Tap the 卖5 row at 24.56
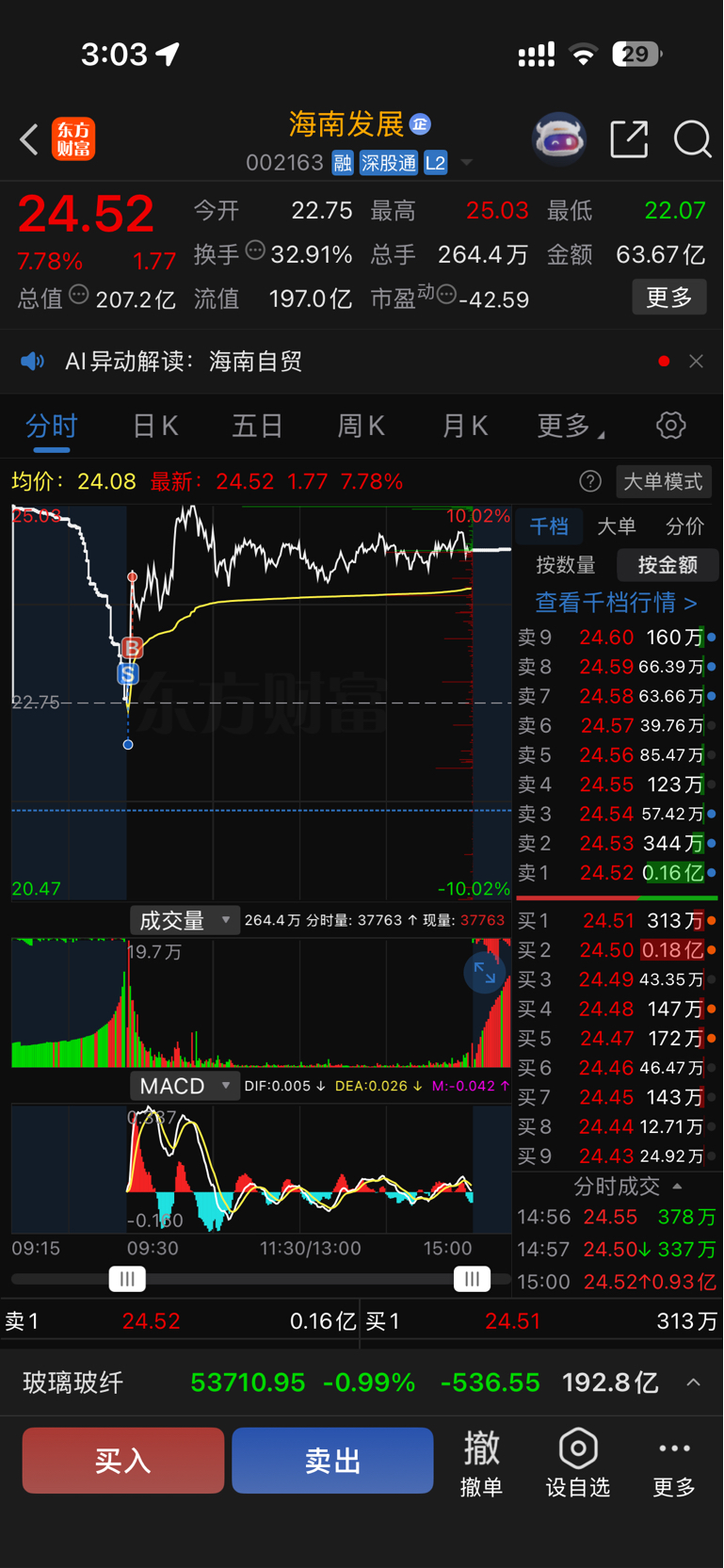 617,755
